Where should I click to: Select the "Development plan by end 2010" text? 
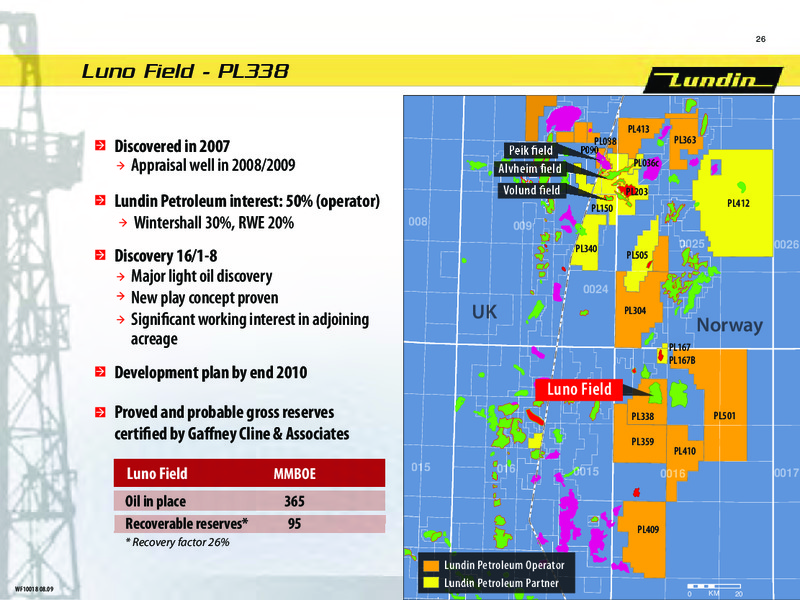pyautogui.click(x=211, y=372)
